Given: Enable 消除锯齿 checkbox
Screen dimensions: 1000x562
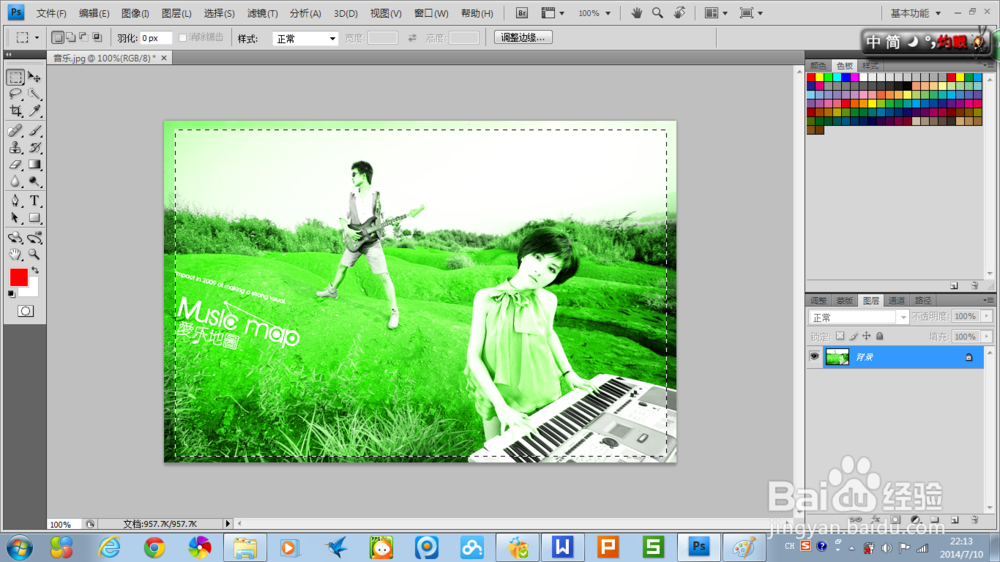Looking at the screenshot, I should click(182, 38).
